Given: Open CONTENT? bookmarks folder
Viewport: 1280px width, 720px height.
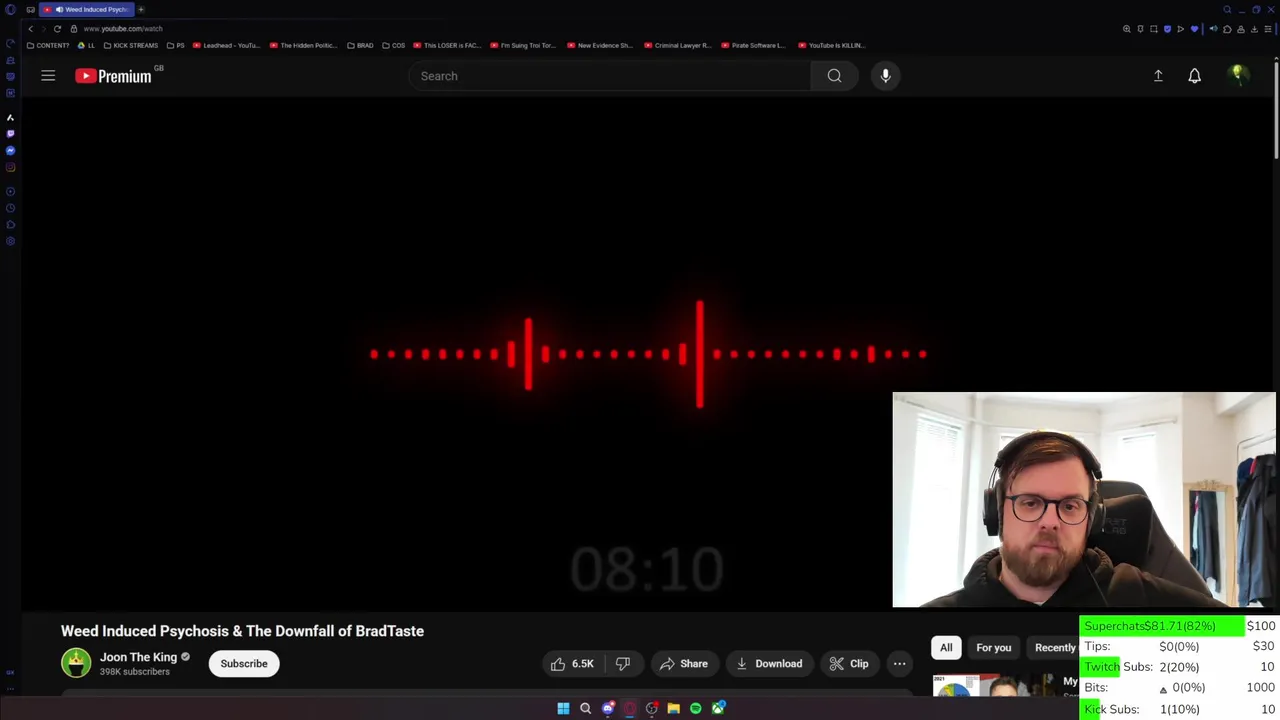Looking at the screenshot, I should coord(48,45).
